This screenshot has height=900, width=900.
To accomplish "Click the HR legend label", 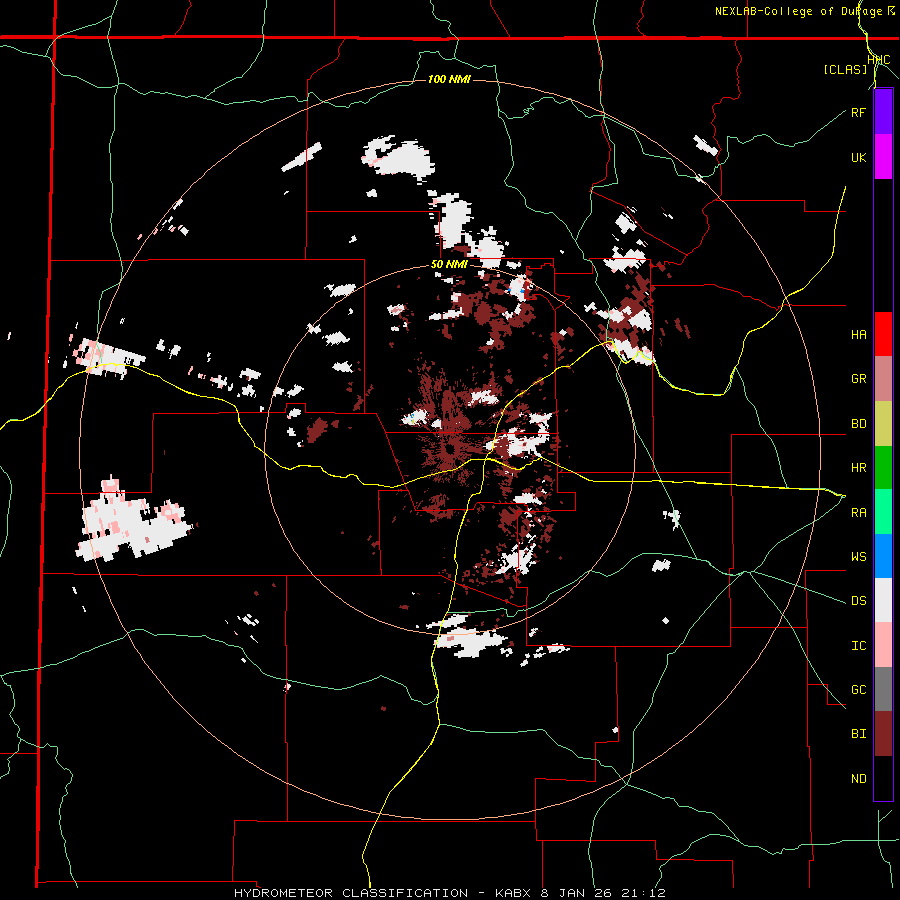I will coord(858,468).
